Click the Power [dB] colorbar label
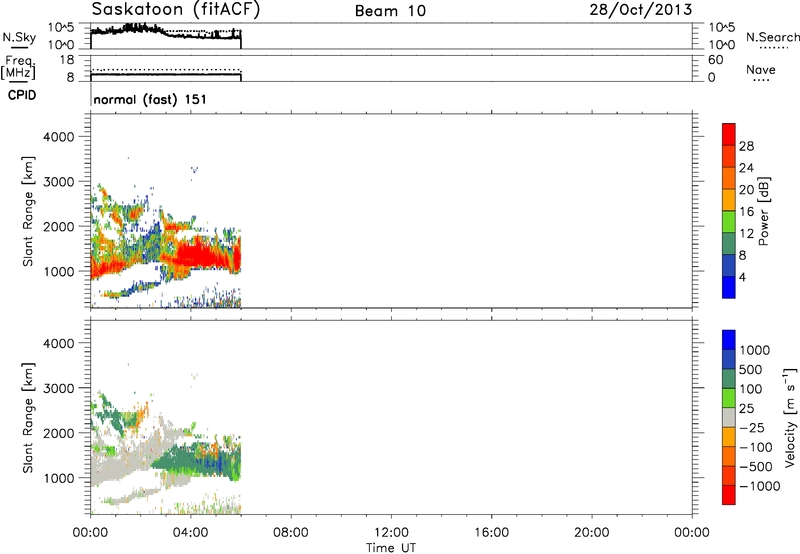This screenshot has height=554, width=800. [x=763, y=211]
